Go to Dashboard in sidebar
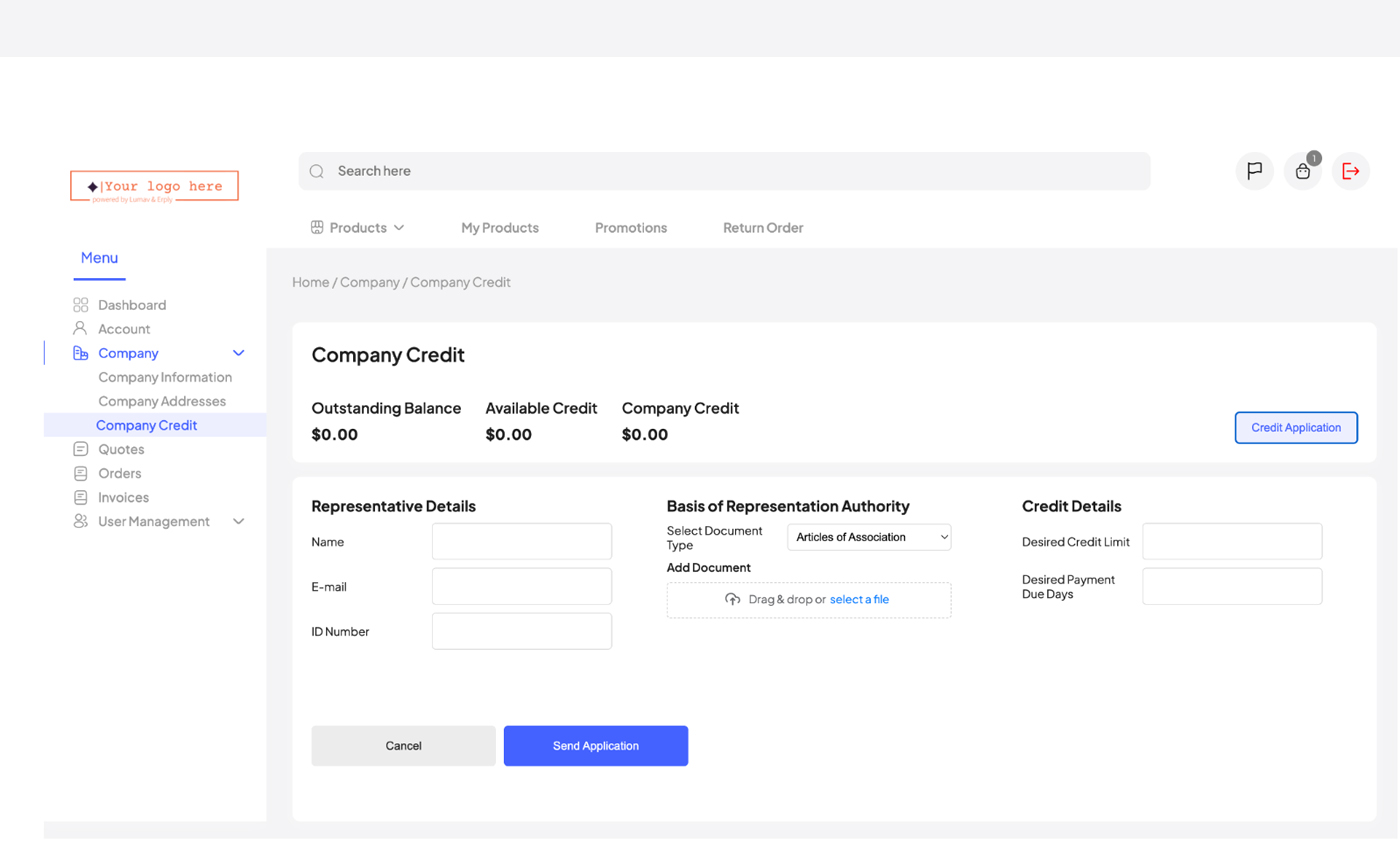1400x850 pixels. [132, 305]
